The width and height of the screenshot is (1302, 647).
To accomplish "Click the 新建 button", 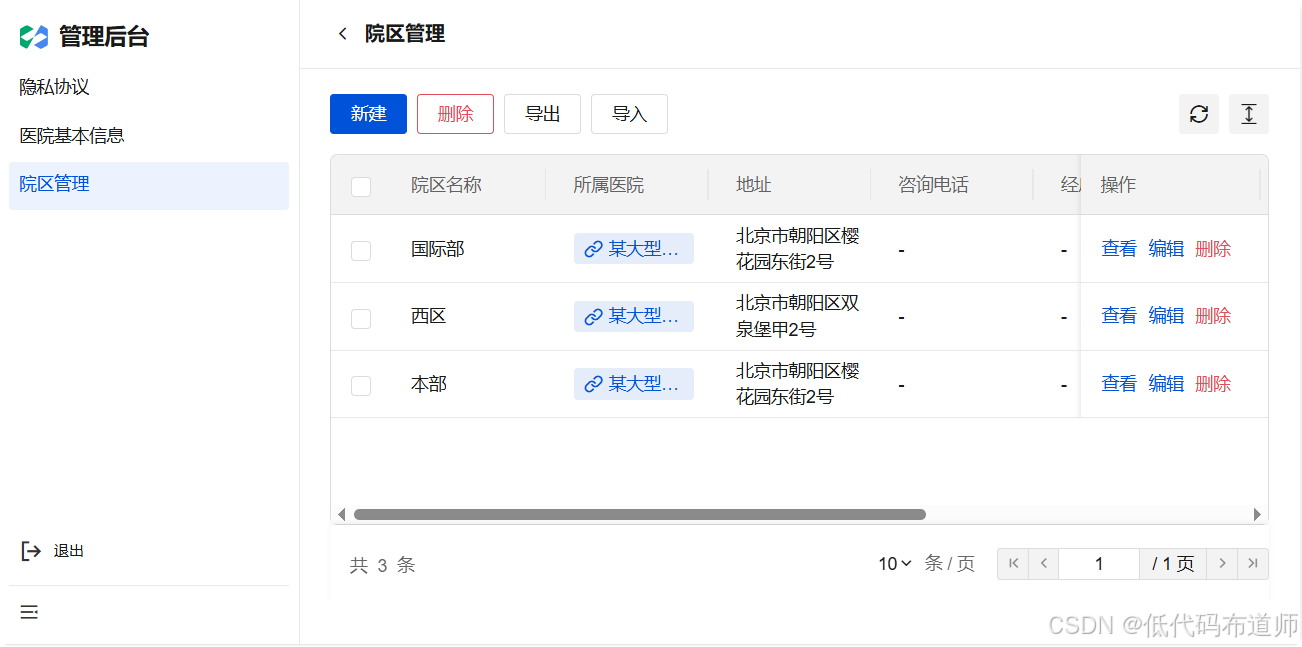I will tap(368, 114).
